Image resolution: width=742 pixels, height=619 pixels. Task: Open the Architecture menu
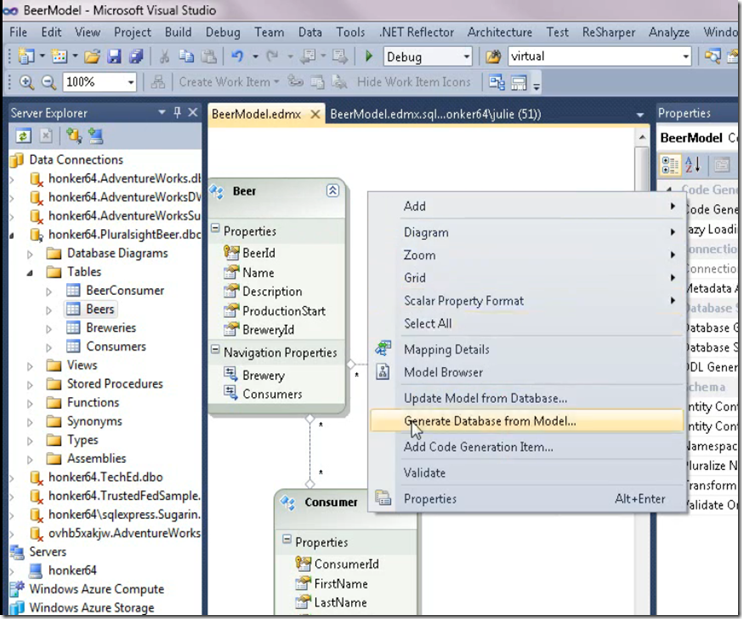pos(499,32)
